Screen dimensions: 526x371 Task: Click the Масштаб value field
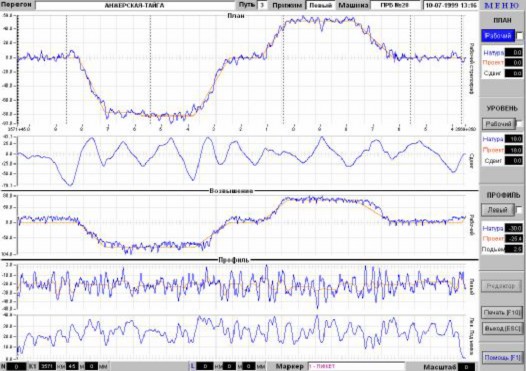tap(467, 367)
